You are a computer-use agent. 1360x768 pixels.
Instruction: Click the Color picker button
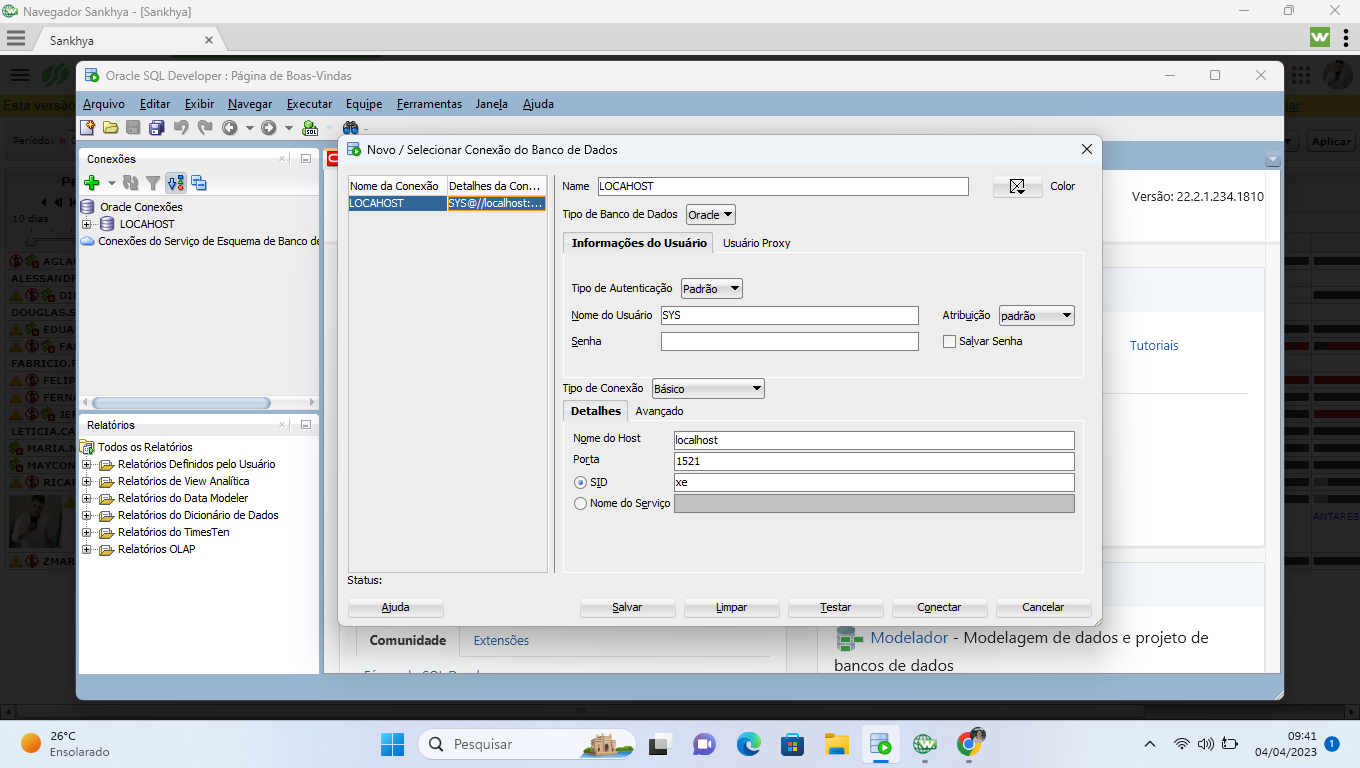pyautogui.click(x=1017, y=186)
